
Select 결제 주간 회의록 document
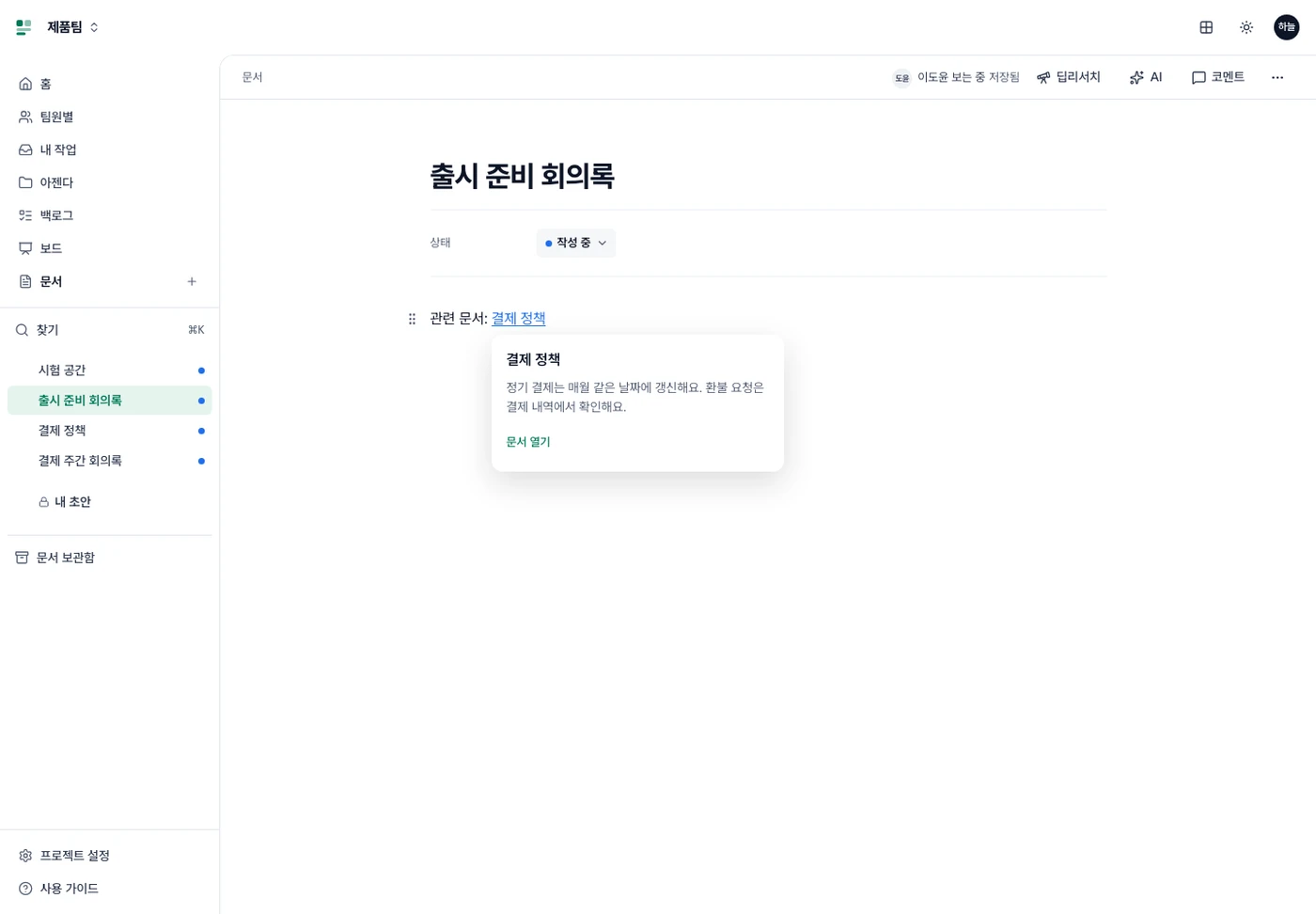(109, 461)
